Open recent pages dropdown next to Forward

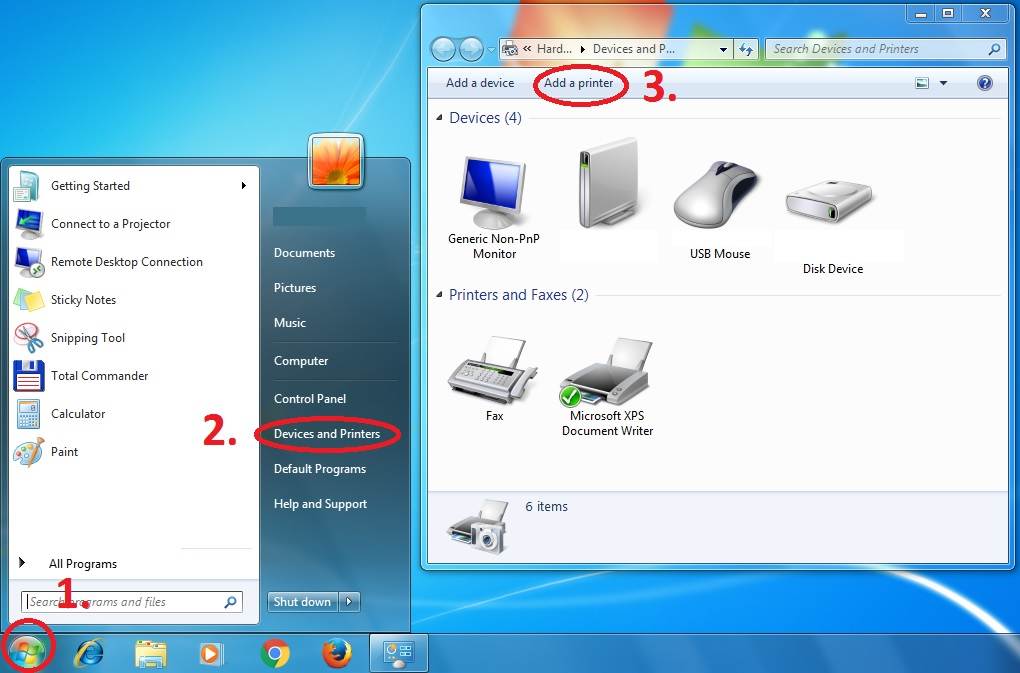(491, 50)
